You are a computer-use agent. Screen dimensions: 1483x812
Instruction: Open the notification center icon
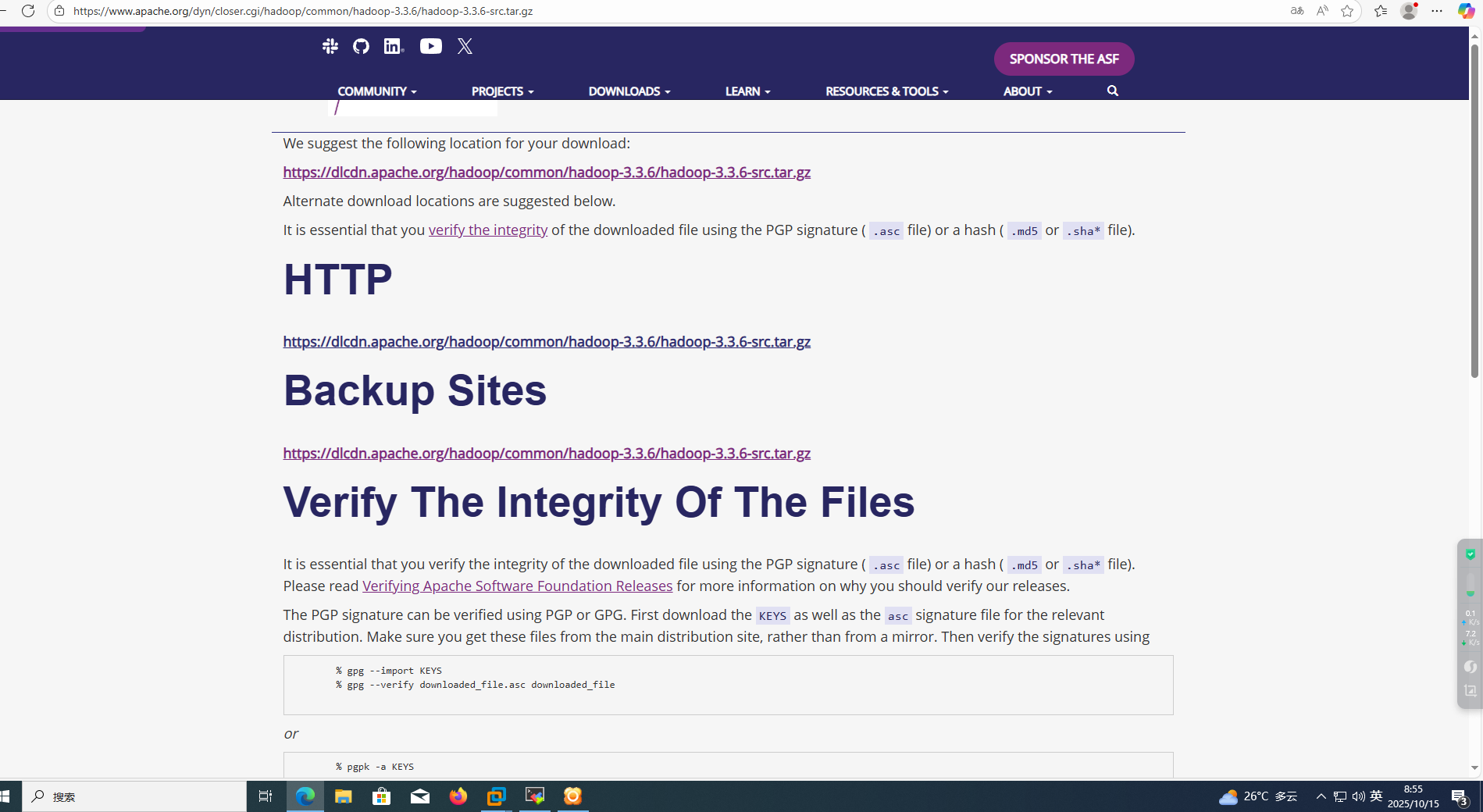(x=1460, y=797)
